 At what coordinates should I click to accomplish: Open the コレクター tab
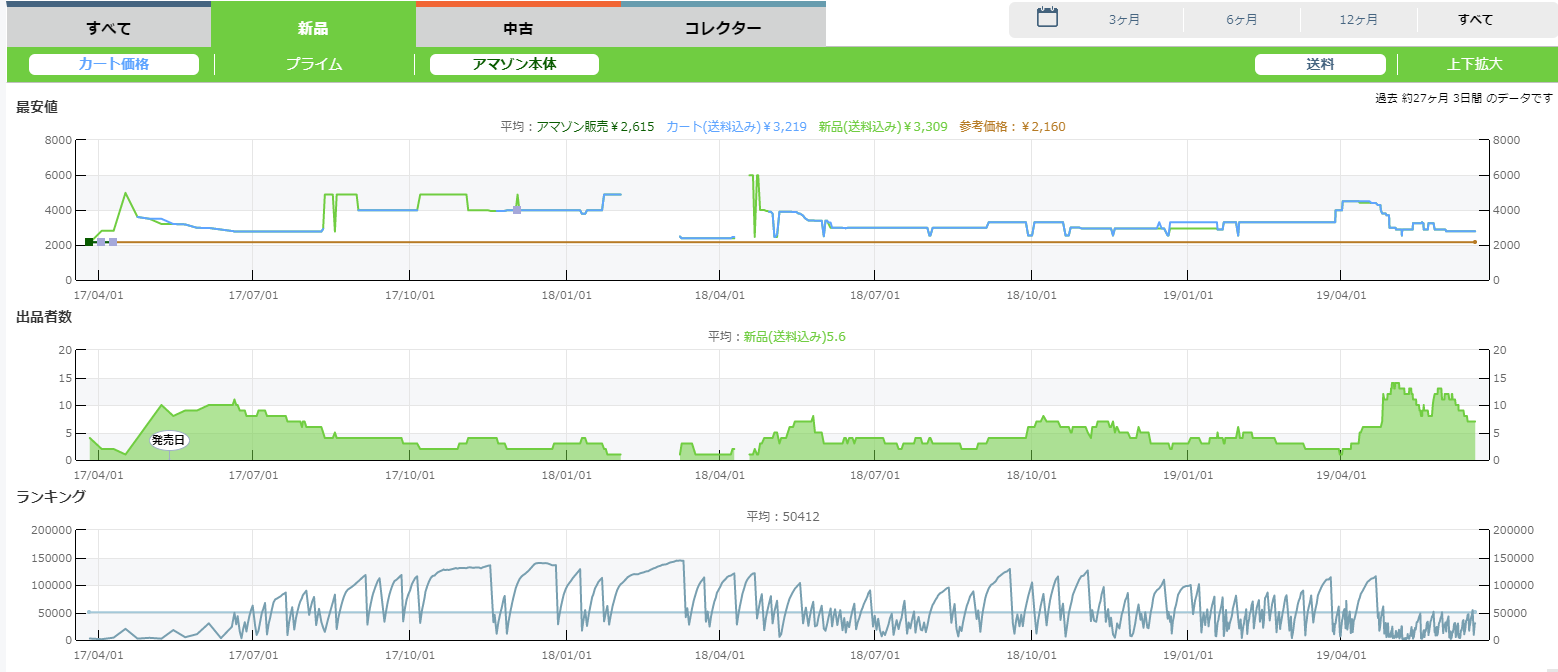[x=723, y=27]
